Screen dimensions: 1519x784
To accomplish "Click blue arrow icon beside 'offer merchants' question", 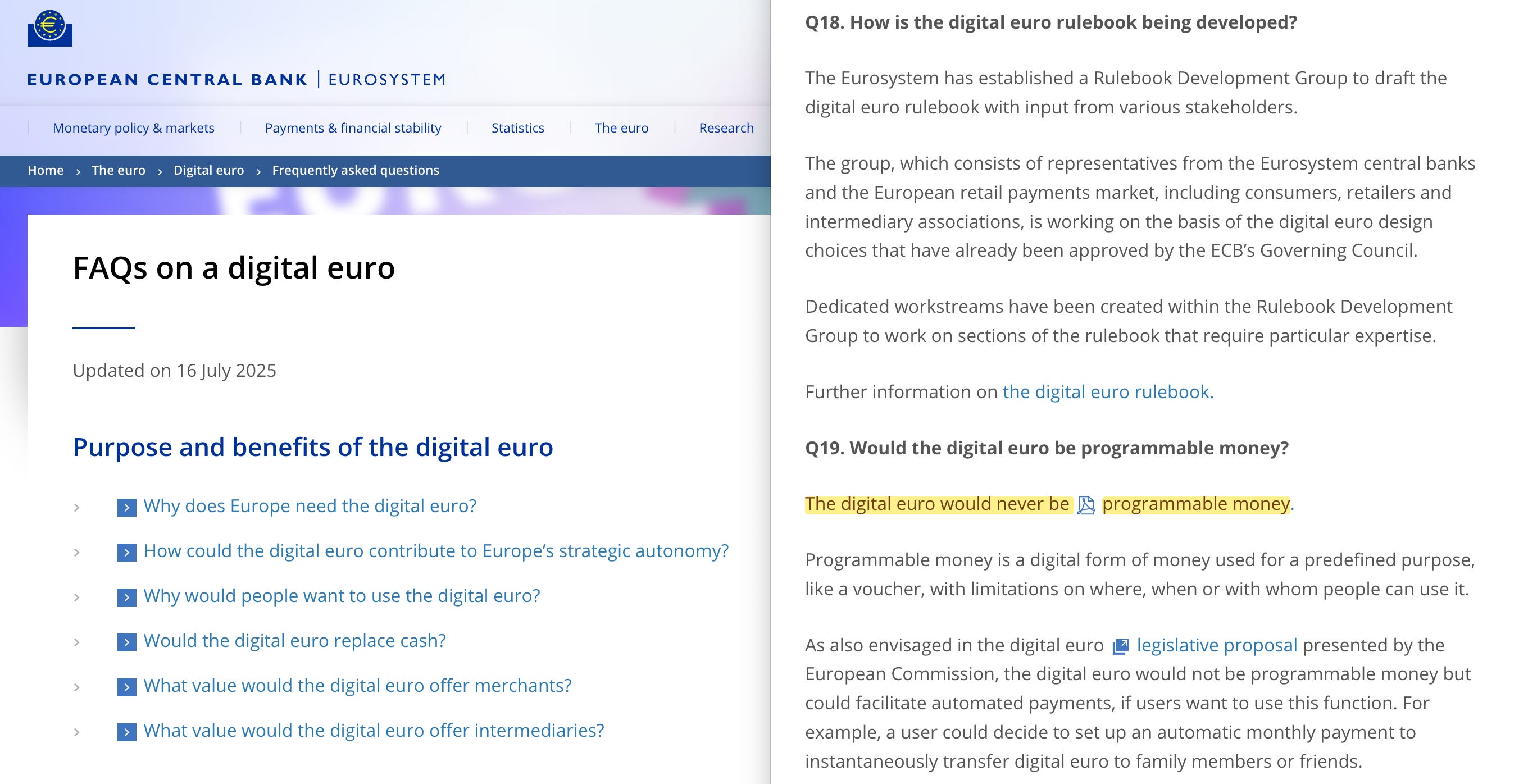I will point(127,687).
